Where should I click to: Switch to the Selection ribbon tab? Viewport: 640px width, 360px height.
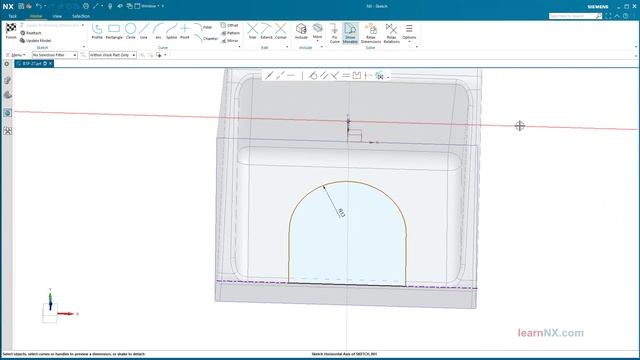(x=81, y=16)
